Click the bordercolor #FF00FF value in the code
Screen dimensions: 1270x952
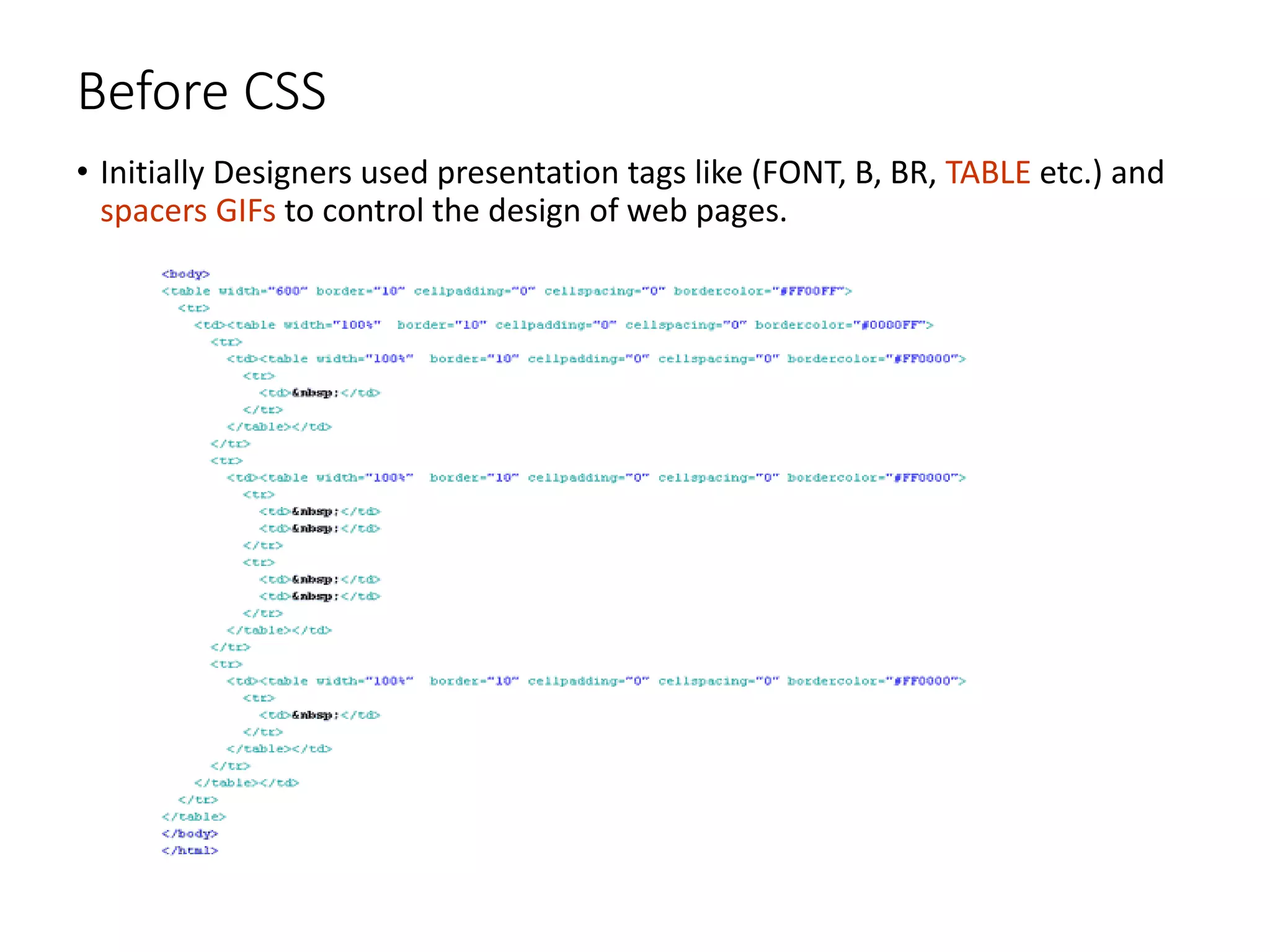pyautogui.click(x=808, y=291)
